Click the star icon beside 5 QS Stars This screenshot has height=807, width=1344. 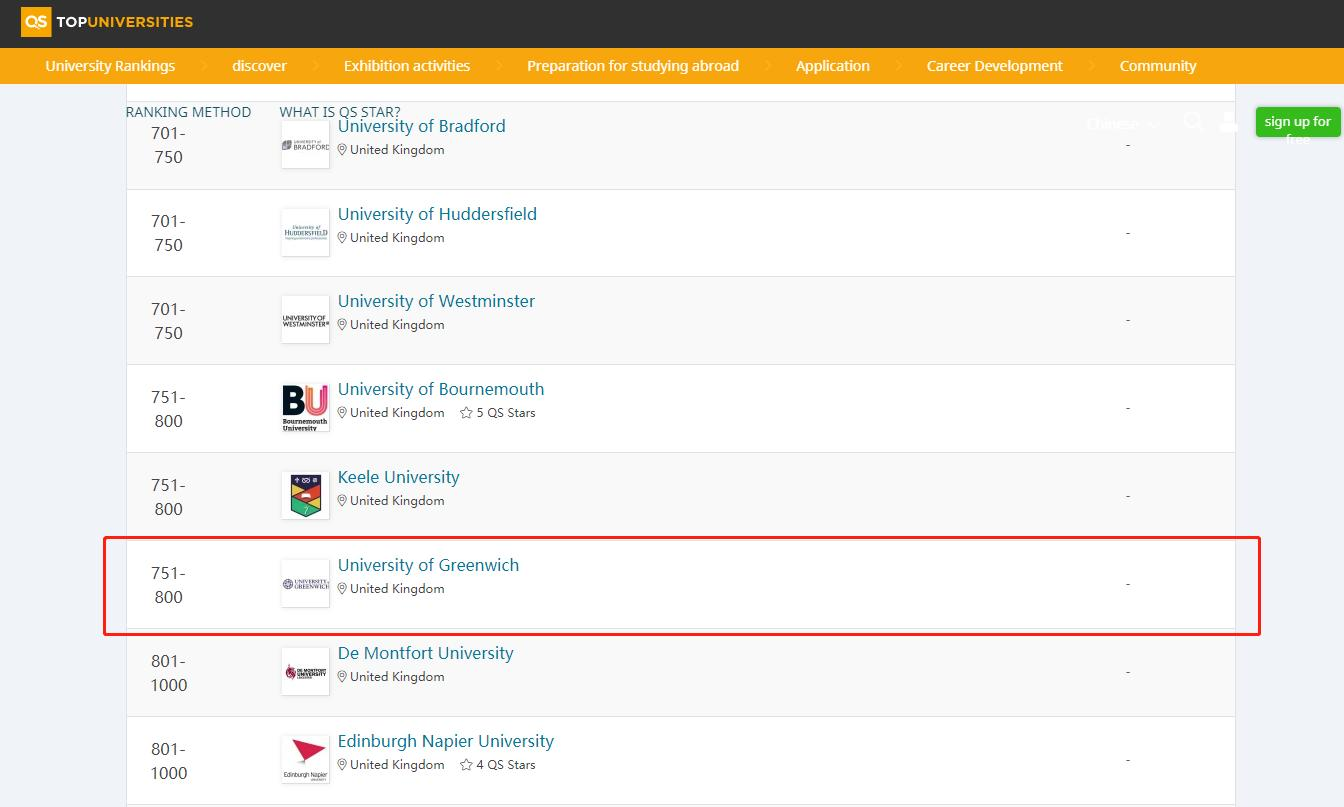(x=466, y=412)
